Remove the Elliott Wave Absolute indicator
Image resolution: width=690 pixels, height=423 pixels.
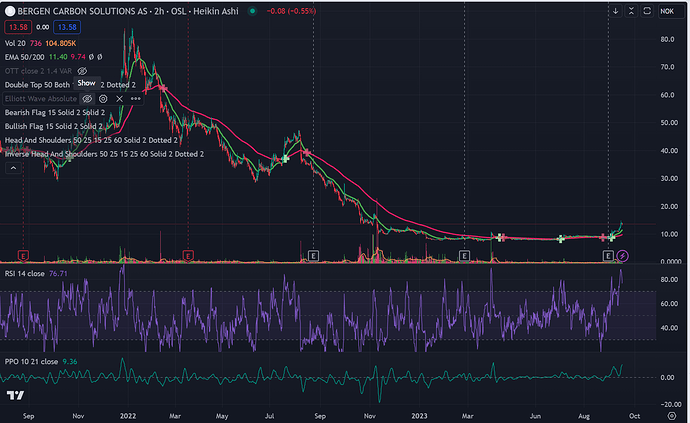point(119,99)
